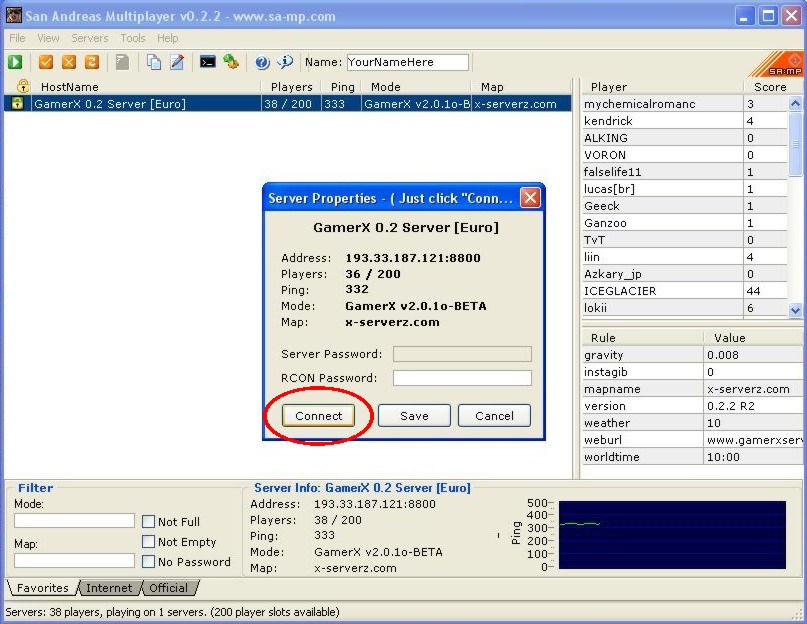Viewport: 807px width, 624px height.
Task: Click the green arrow import/export toolbar icon
Action: [x=231, y=62]
